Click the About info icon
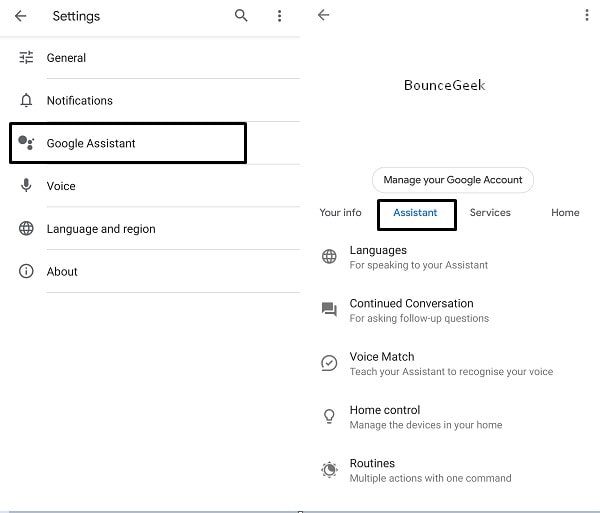 (x=26, y=271)
